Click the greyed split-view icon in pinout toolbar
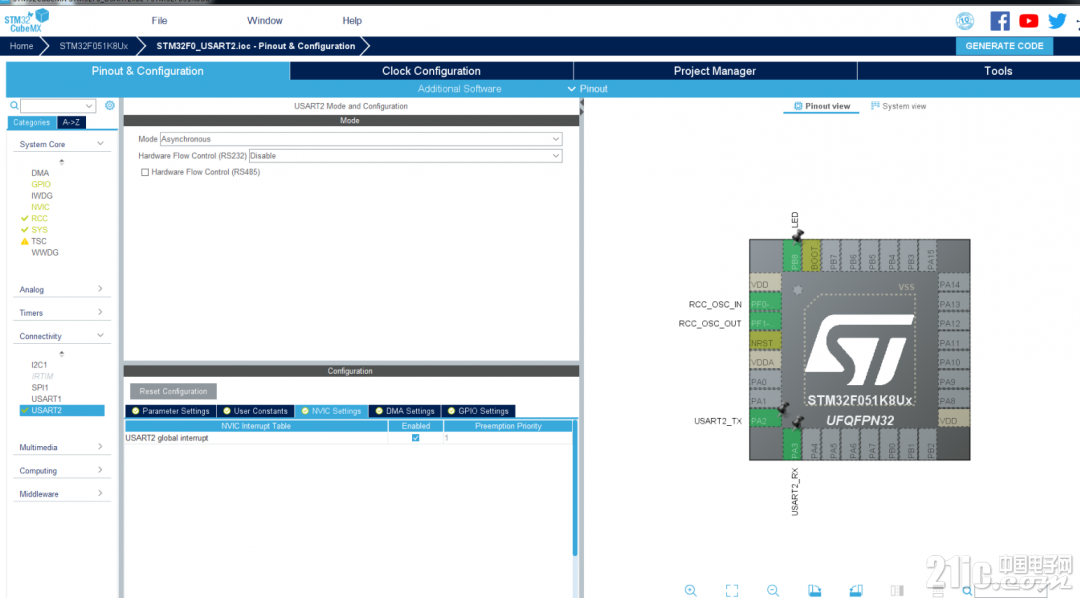This screenshot has width=1080, height=598. click(897, 590)
